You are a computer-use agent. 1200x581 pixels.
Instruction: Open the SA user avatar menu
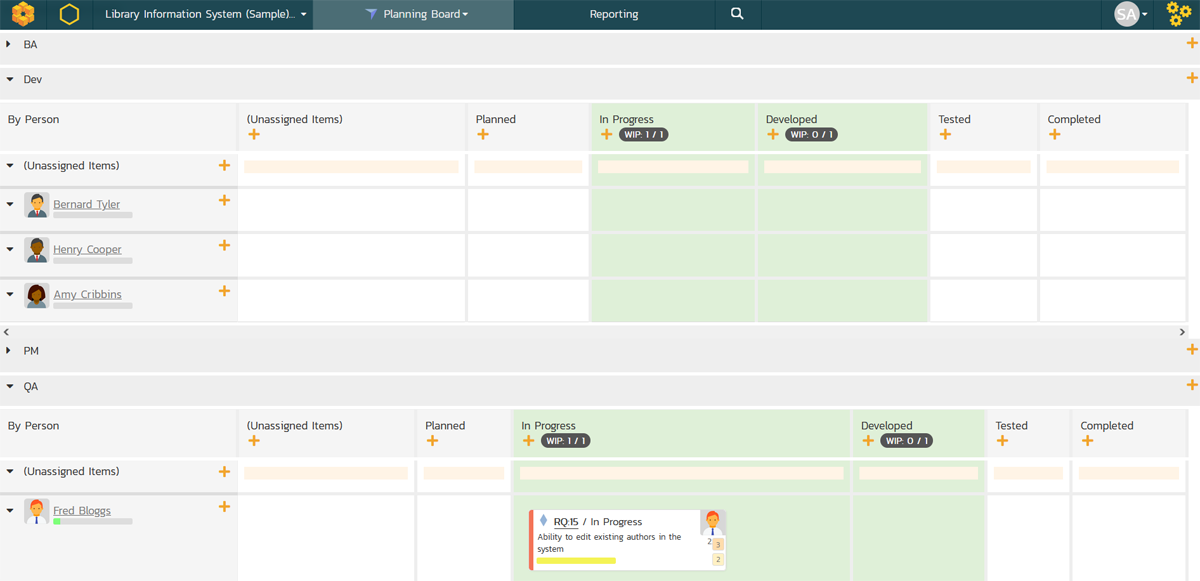[x=1131, y=14]
